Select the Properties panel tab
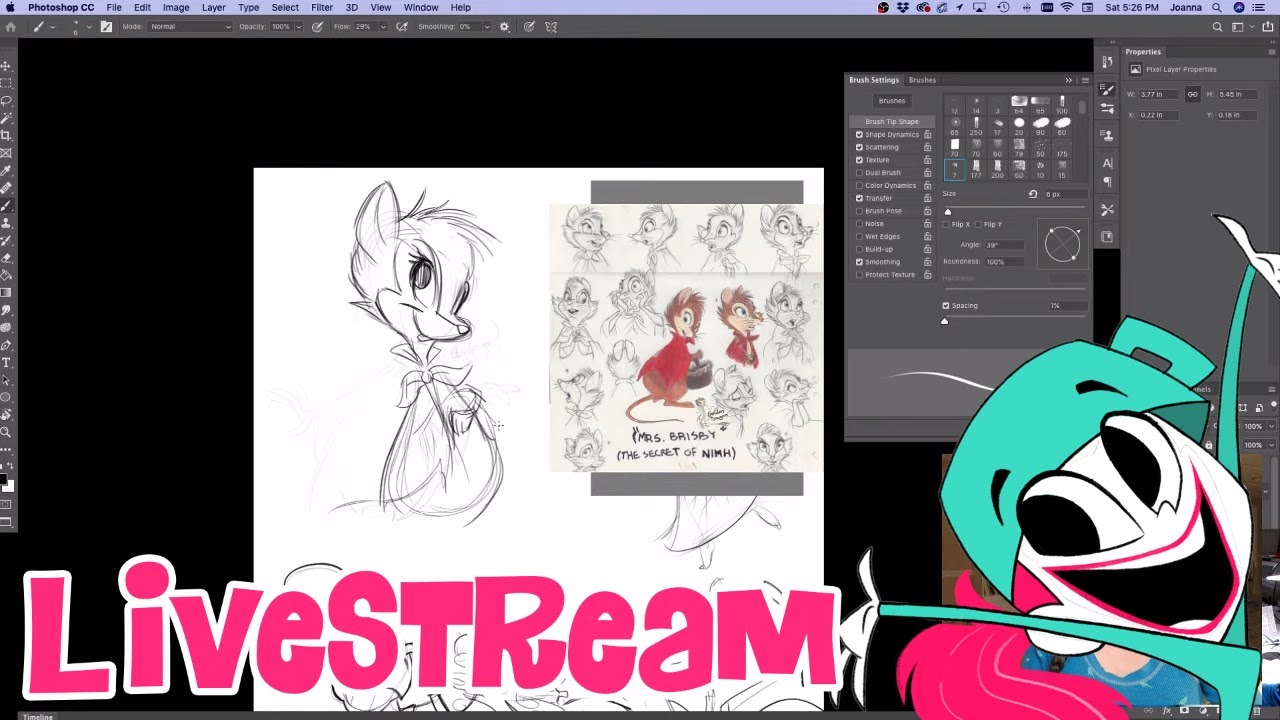 pyautogui.click(x=1143, y=52)
